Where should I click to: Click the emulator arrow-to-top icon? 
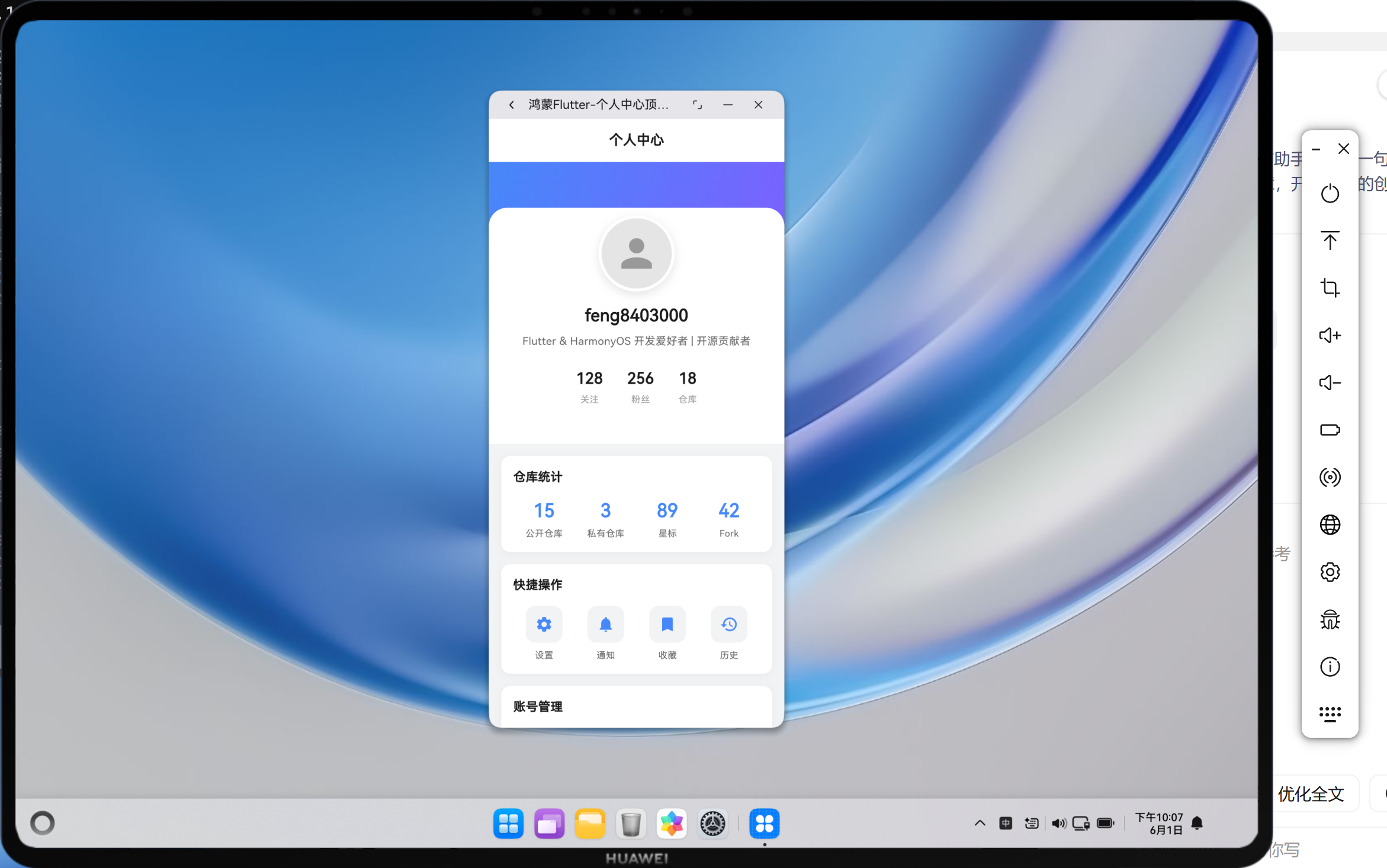[1330, 240]
